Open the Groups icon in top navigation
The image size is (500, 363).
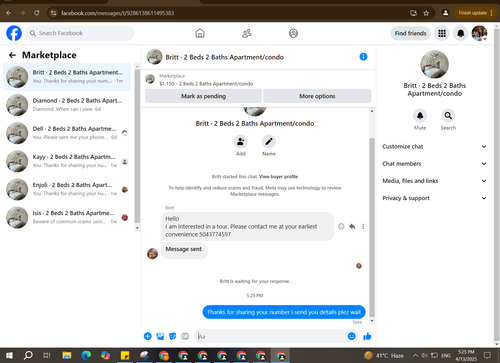tap(293, 33)
